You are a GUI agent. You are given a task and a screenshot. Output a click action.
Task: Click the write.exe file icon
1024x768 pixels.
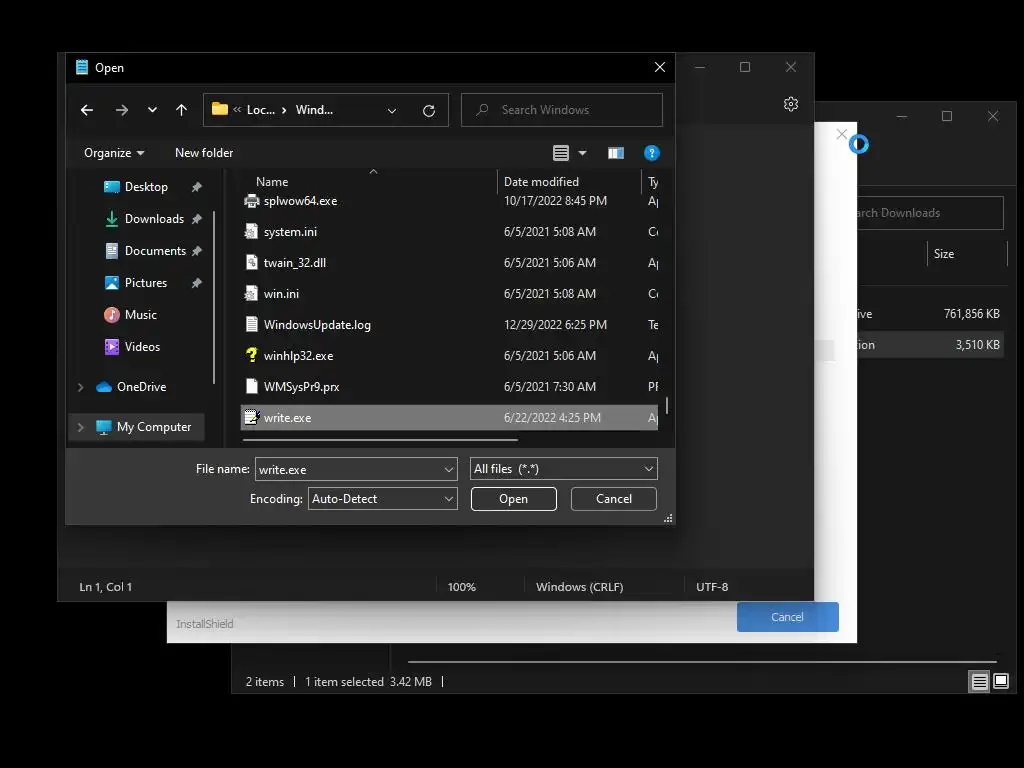click(251, 417)
